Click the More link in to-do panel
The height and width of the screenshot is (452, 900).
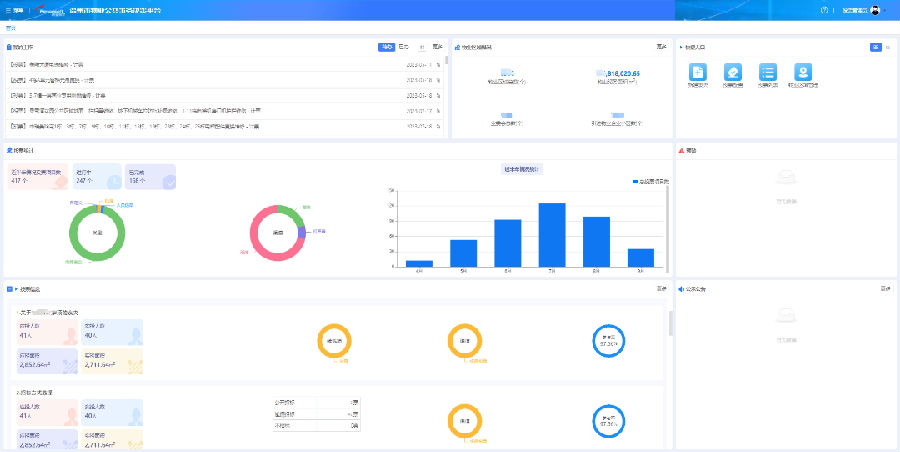coord(438,47)
